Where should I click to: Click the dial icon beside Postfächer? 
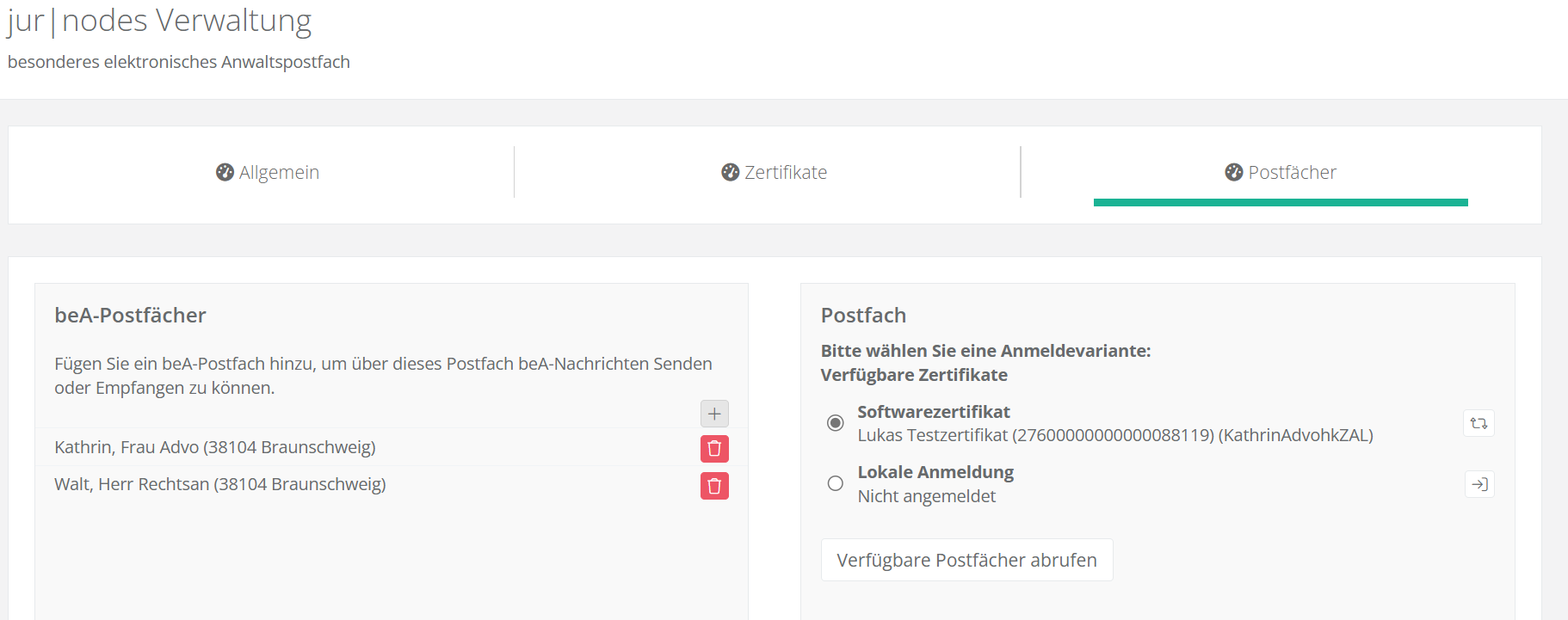[x=1233, y=172]
